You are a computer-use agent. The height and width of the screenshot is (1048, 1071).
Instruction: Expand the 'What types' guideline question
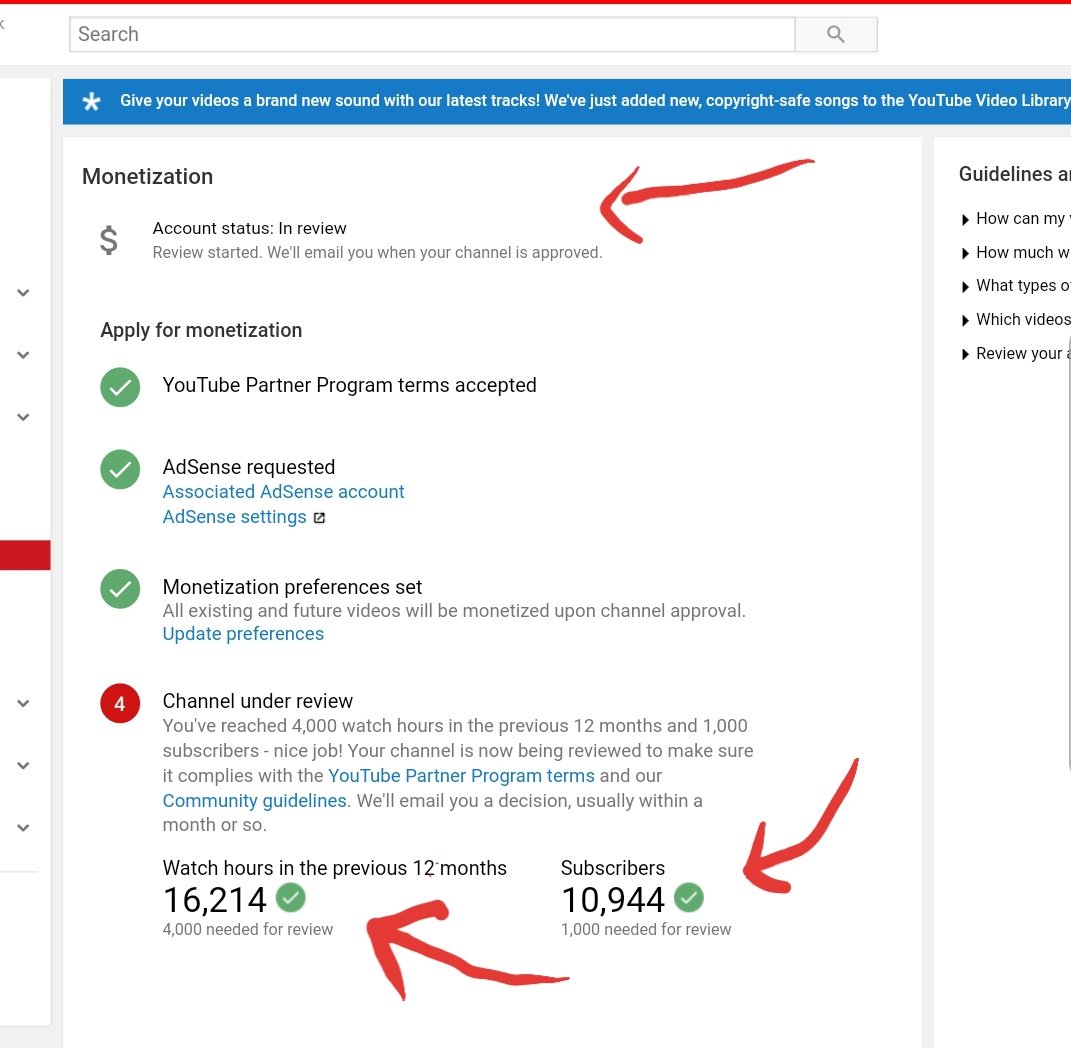[1016, 286]
